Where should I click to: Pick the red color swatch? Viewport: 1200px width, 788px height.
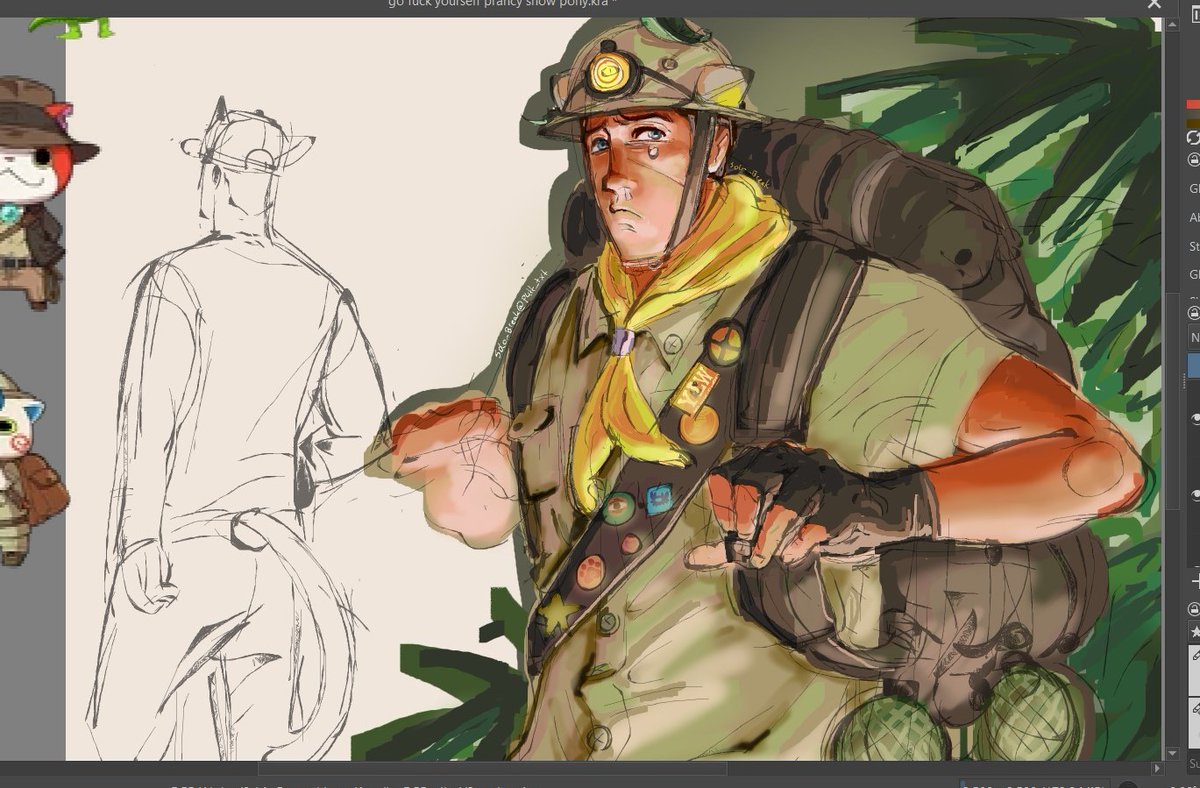[x=1193, y=104]
